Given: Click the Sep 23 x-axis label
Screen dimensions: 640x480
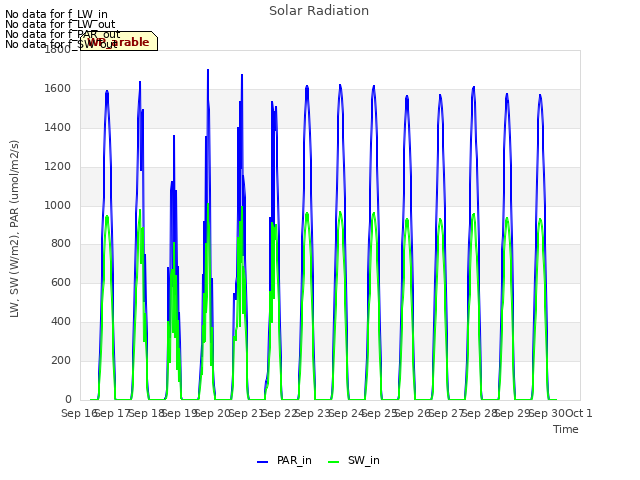Looking at the screenshot, I should pyautogui.click(x=313, y=413).
